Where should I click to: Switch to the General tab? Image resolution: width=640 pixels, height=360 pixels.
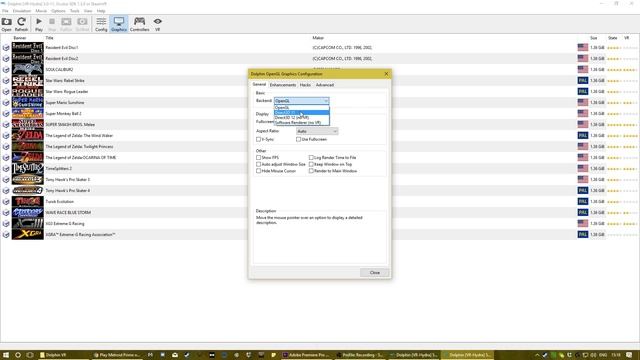259,84
